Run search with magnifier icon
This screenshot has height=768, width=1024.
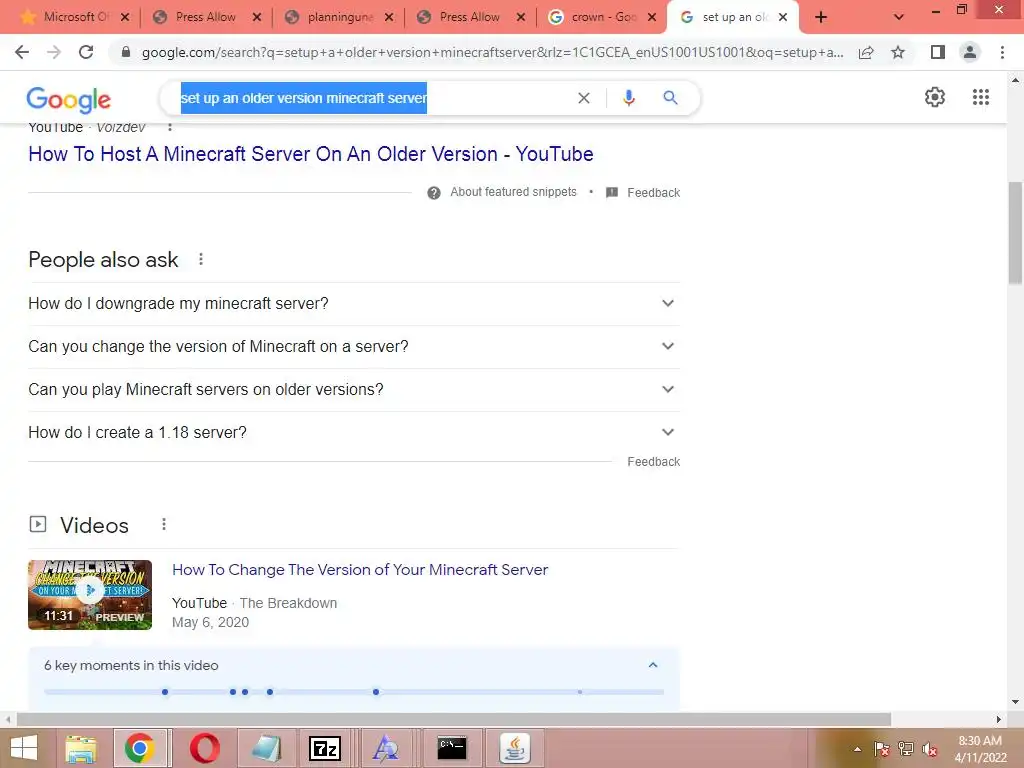coord(670,98)
